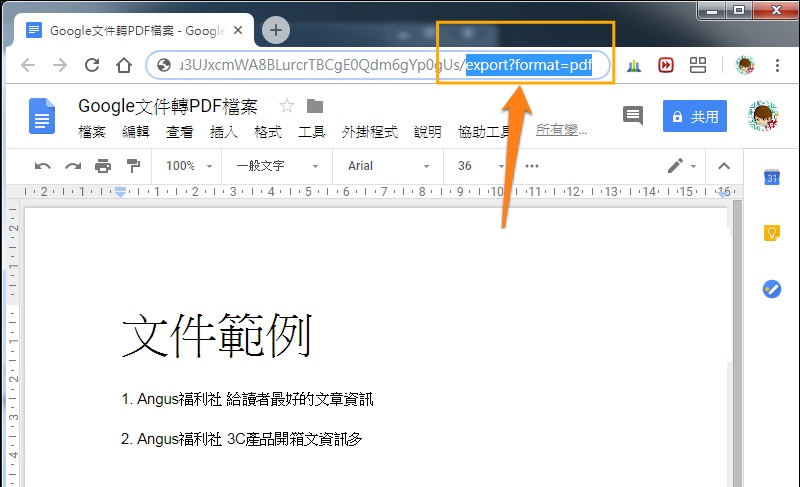Open the 一般文字 style dropdown
This screenshot has height=487, width=800.
point(278,166)
